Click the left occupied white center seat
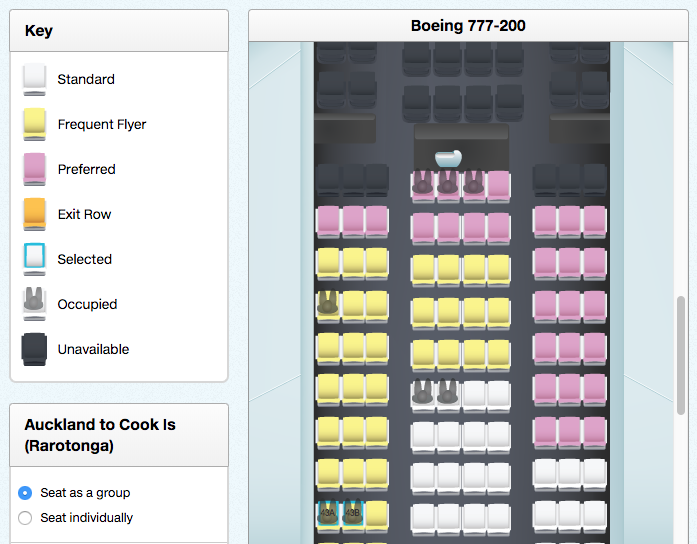This screenshot has width=697, height=544. click(x=422, y=395)
